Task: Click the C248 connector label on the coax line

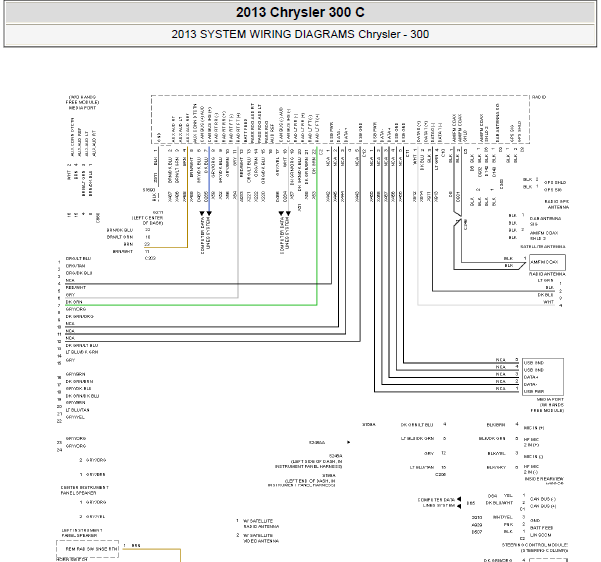Action: click(x=466, y=225)
